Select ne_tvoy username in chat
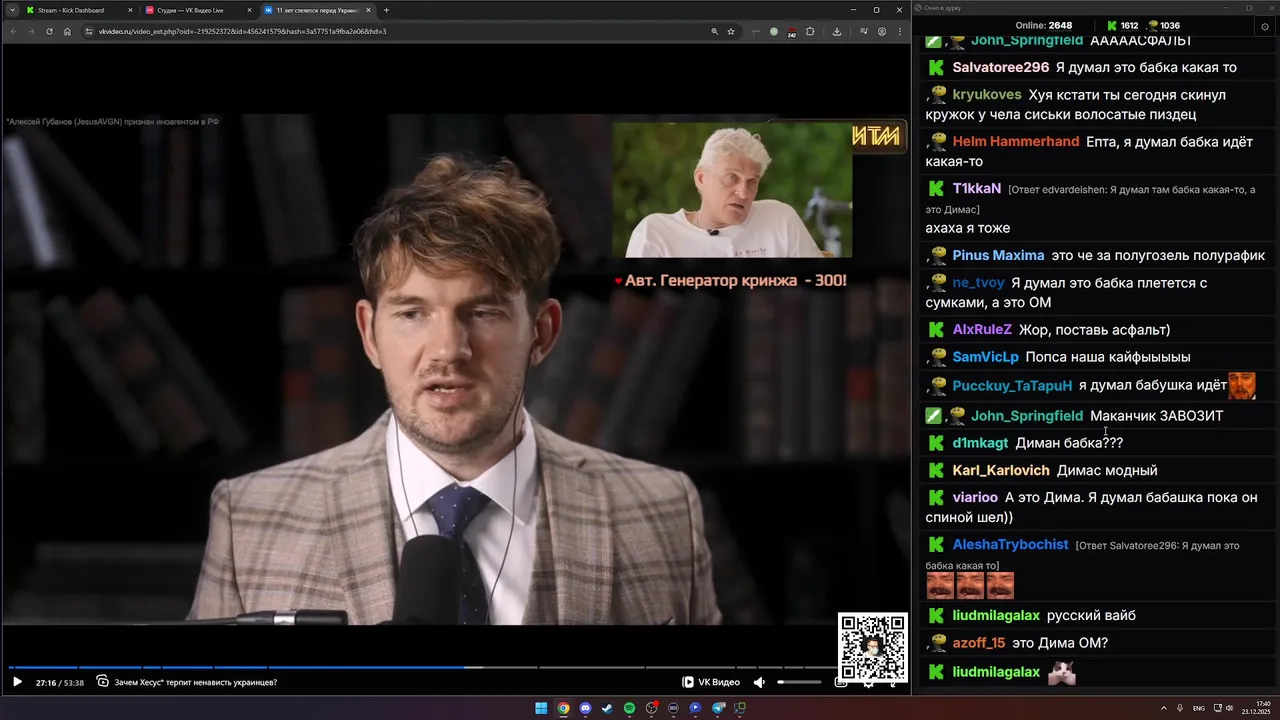Viewport: 1280px width, 720px height. click(979, 283)
